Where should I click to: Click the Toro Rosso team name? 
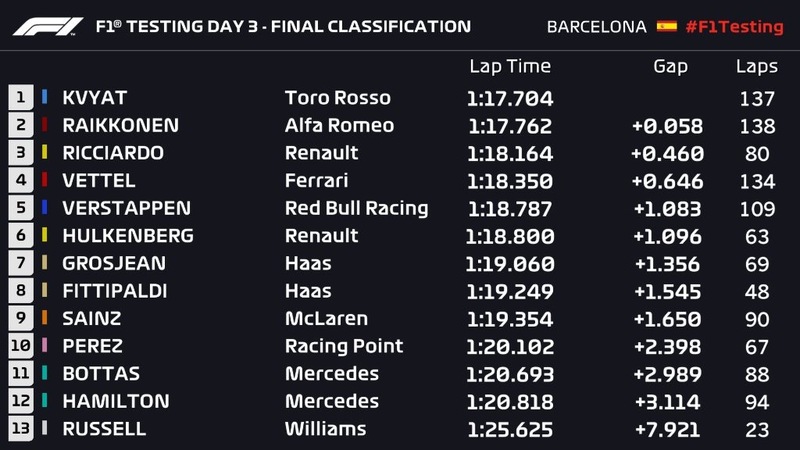click(x=337, y=98)
